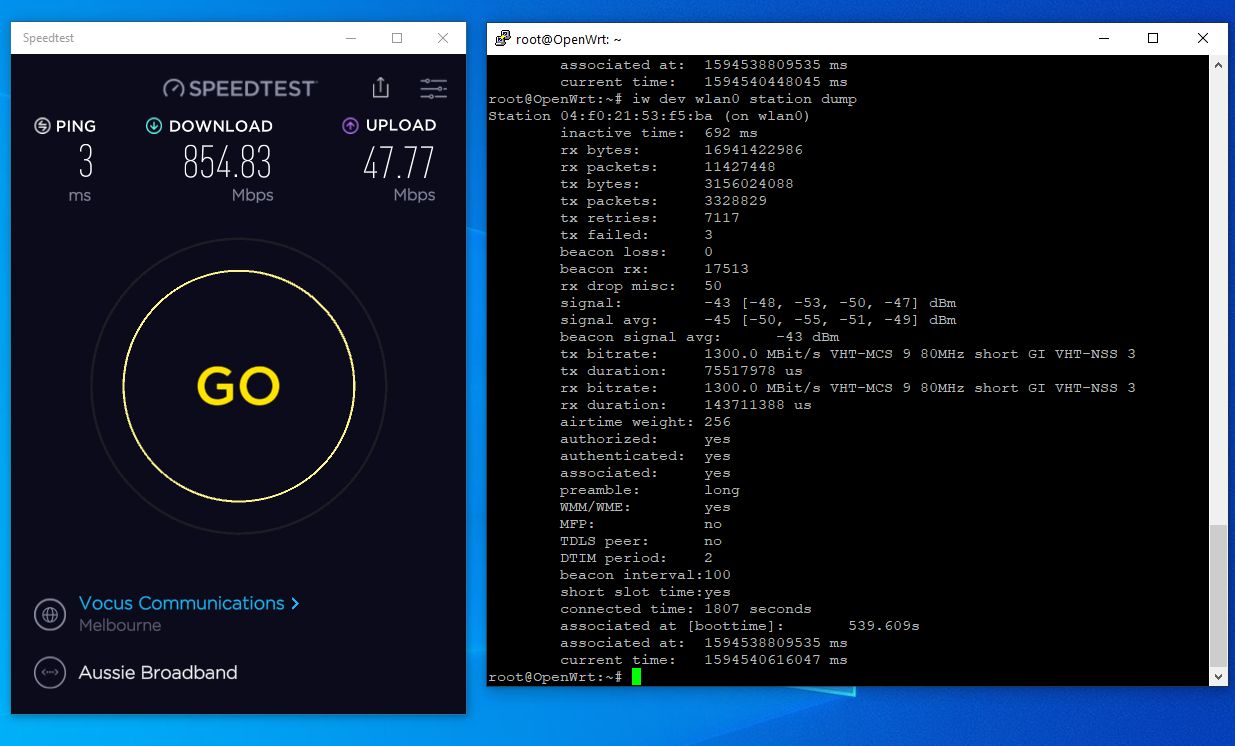The image size is (1235, 746).
Task: Click the Aussie Broadband connection icon
Action: click(x=50, y=673)
